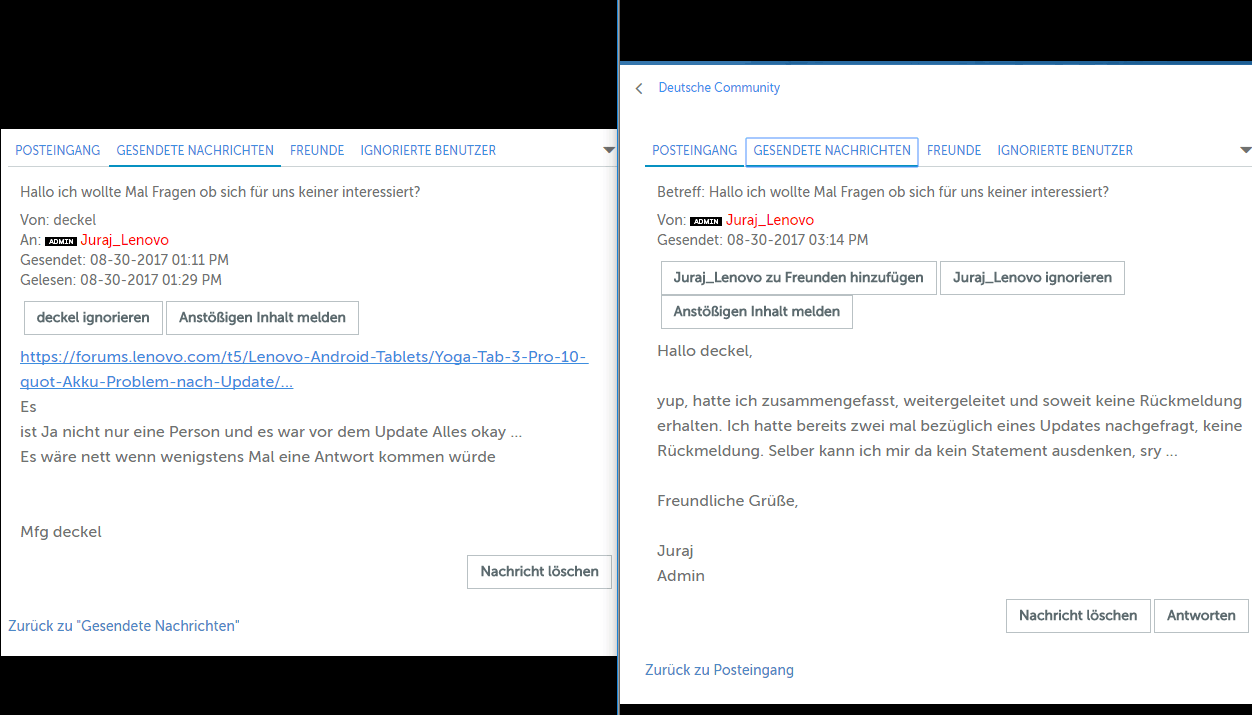Delete the message in right window

1078,615
